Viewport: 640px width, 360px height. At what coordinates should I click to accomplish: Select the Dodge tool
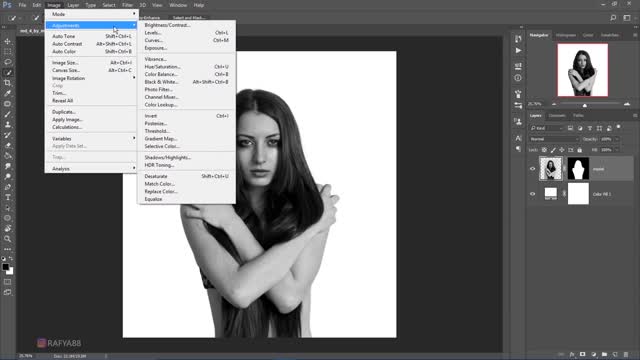click(x=7, y=177)
